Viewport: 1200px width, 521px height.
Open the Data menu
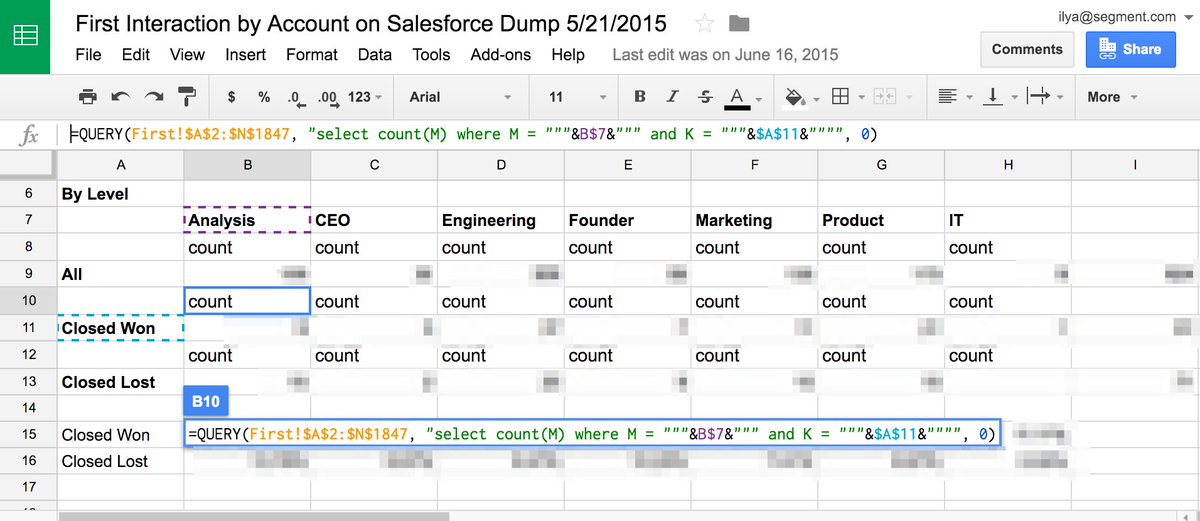click(x=375, y=54)
